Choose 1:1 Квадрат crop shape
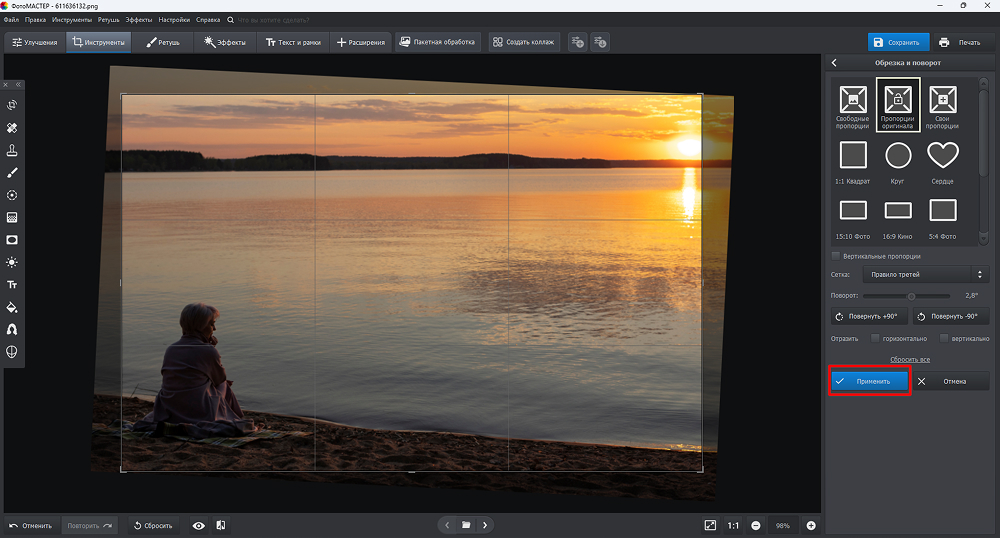The width and height of the screenshot is (1000, 538). pos(853,163)
